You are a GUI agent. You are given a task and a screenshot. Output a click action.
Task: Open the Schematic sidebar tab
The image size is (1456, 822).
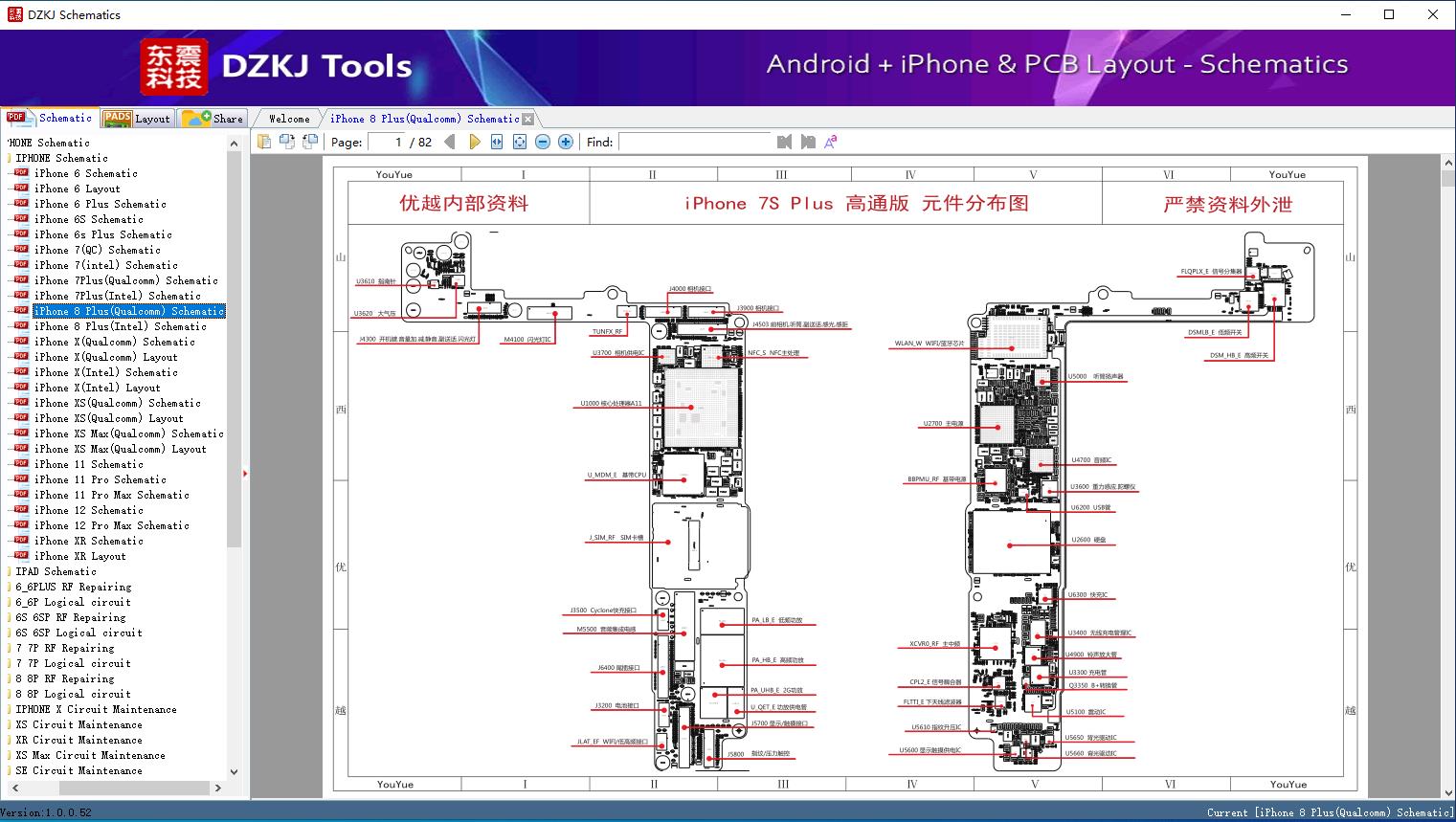coord(50,118)
